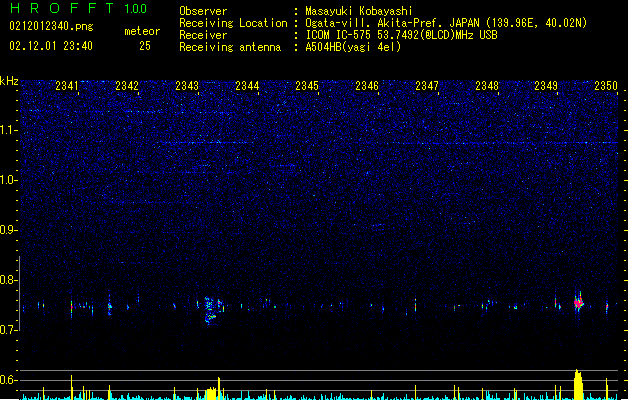Click the 0.9 frequency axis label
Image resolution: width=629 pixels, height=400 pixels.
point(9,230)
